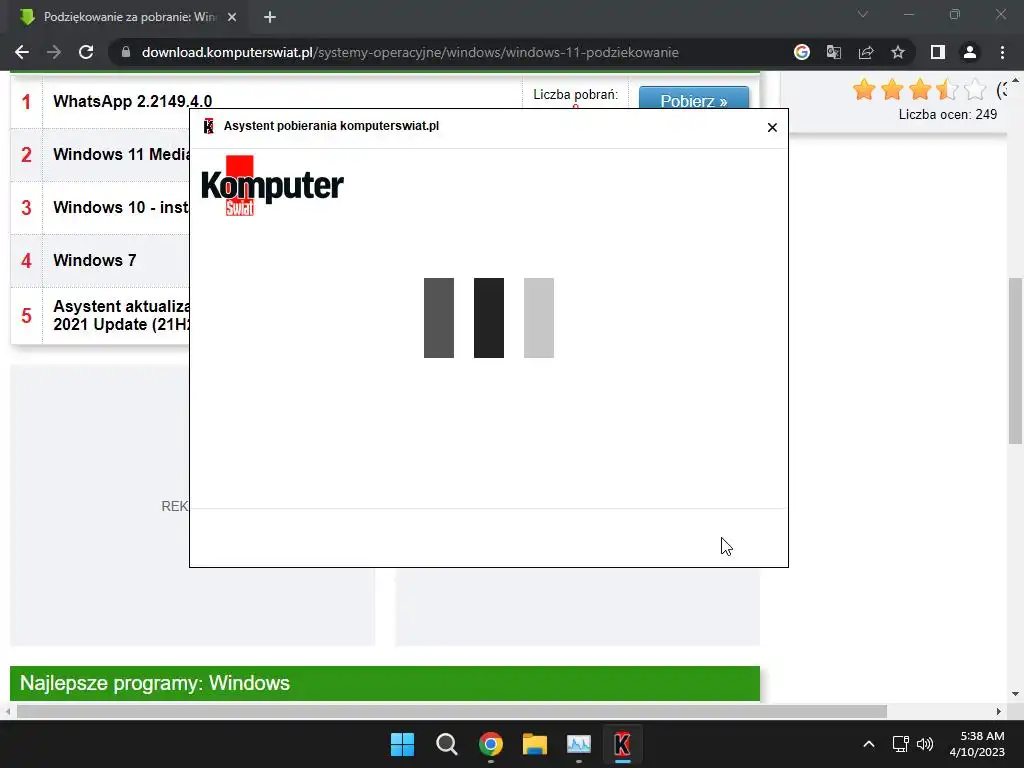Open network status in system tray
The width and height of the screenshot is (1024, 768).
point(901,744)
